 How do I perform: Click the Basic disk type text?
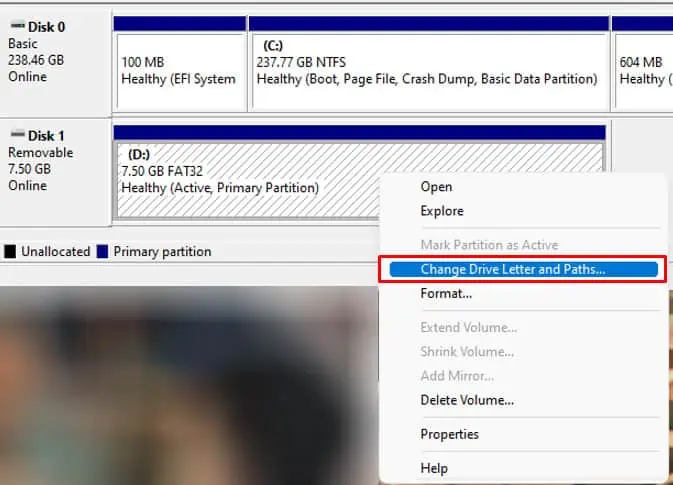[23, 43]
